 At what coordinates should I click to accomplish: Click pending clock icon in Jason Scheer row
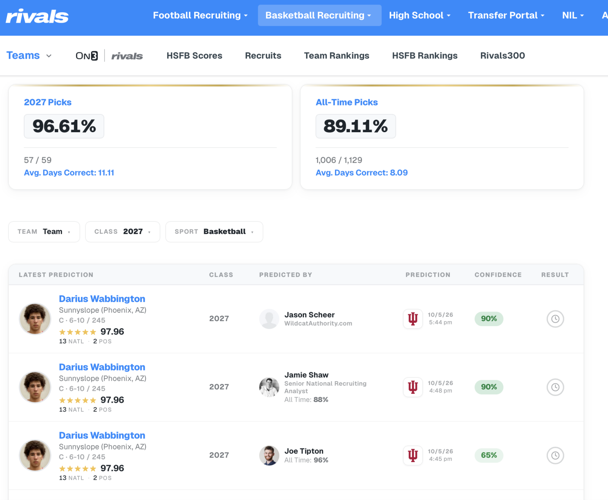[x=555, y=319]
